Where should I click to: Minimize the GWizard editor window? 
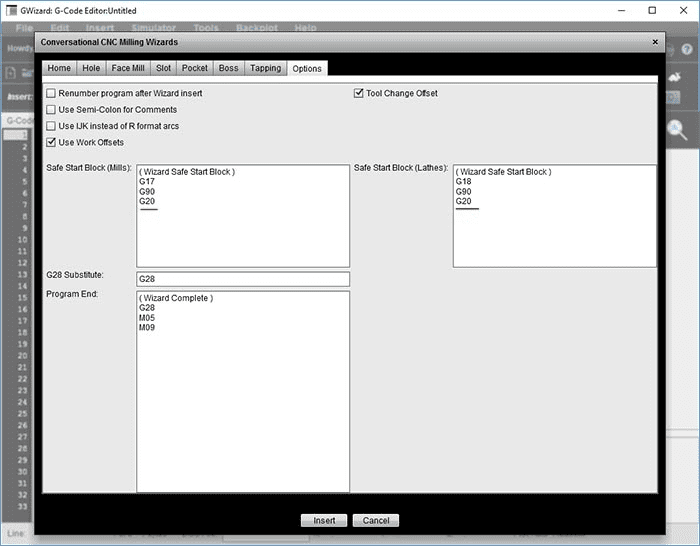click(621, 10)
